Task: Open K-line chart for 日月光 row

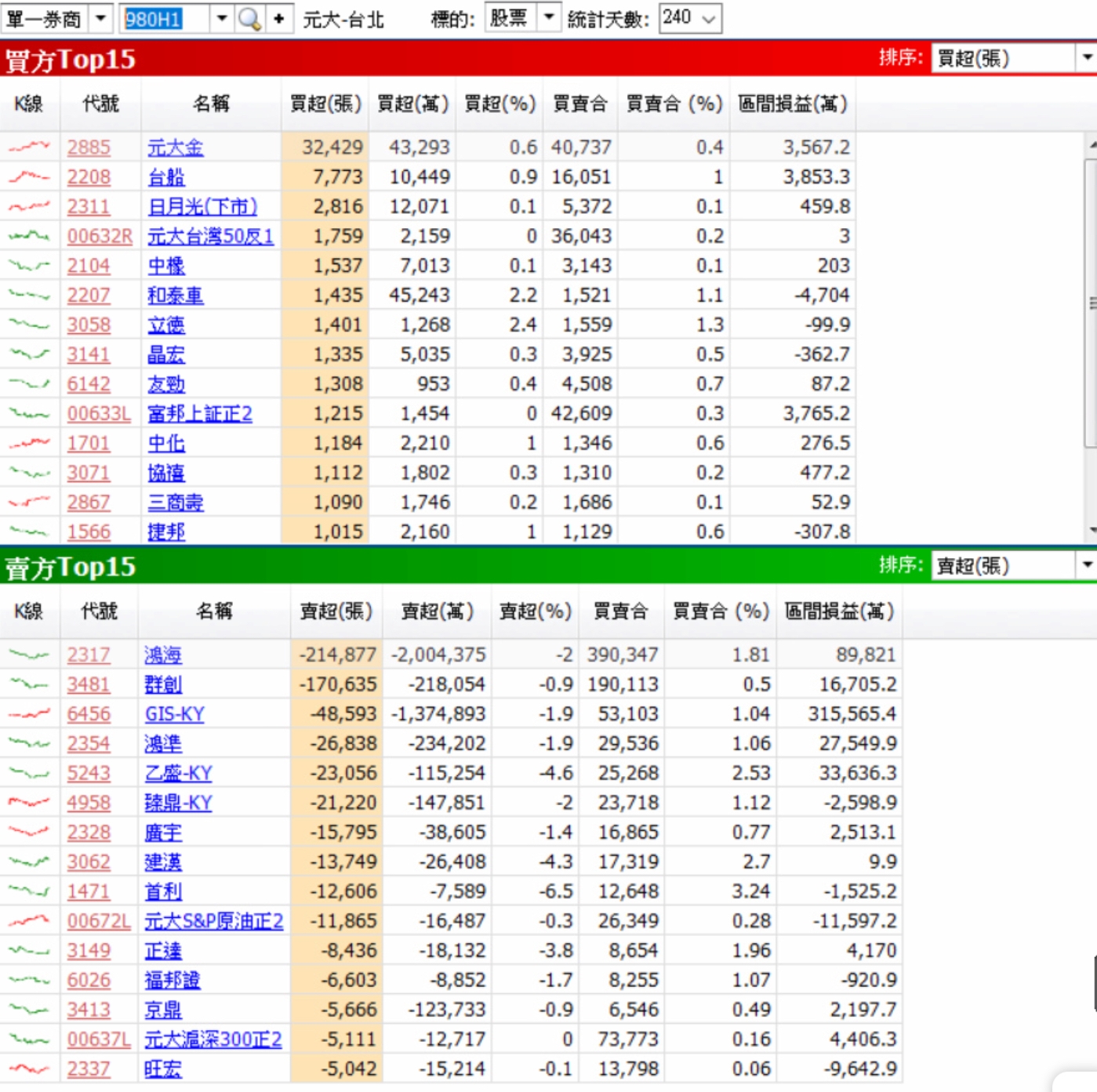Action: 29,206
